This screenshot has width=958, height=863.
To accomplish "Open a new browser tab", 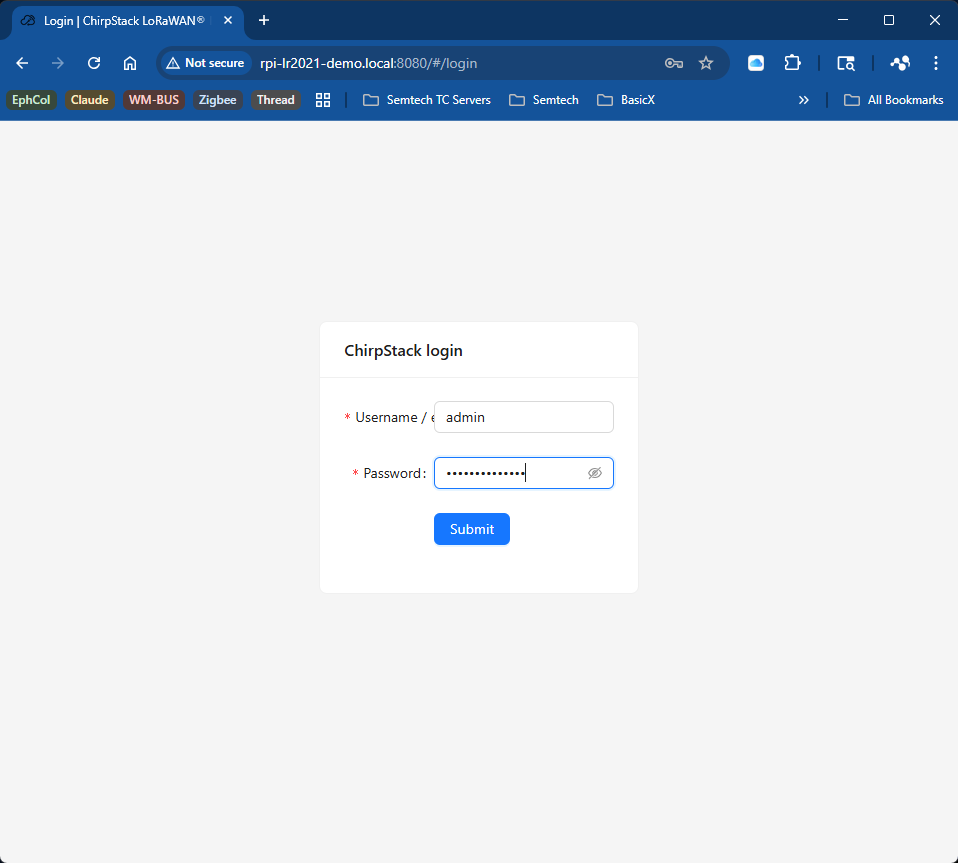I will click(x=263, y=20).
